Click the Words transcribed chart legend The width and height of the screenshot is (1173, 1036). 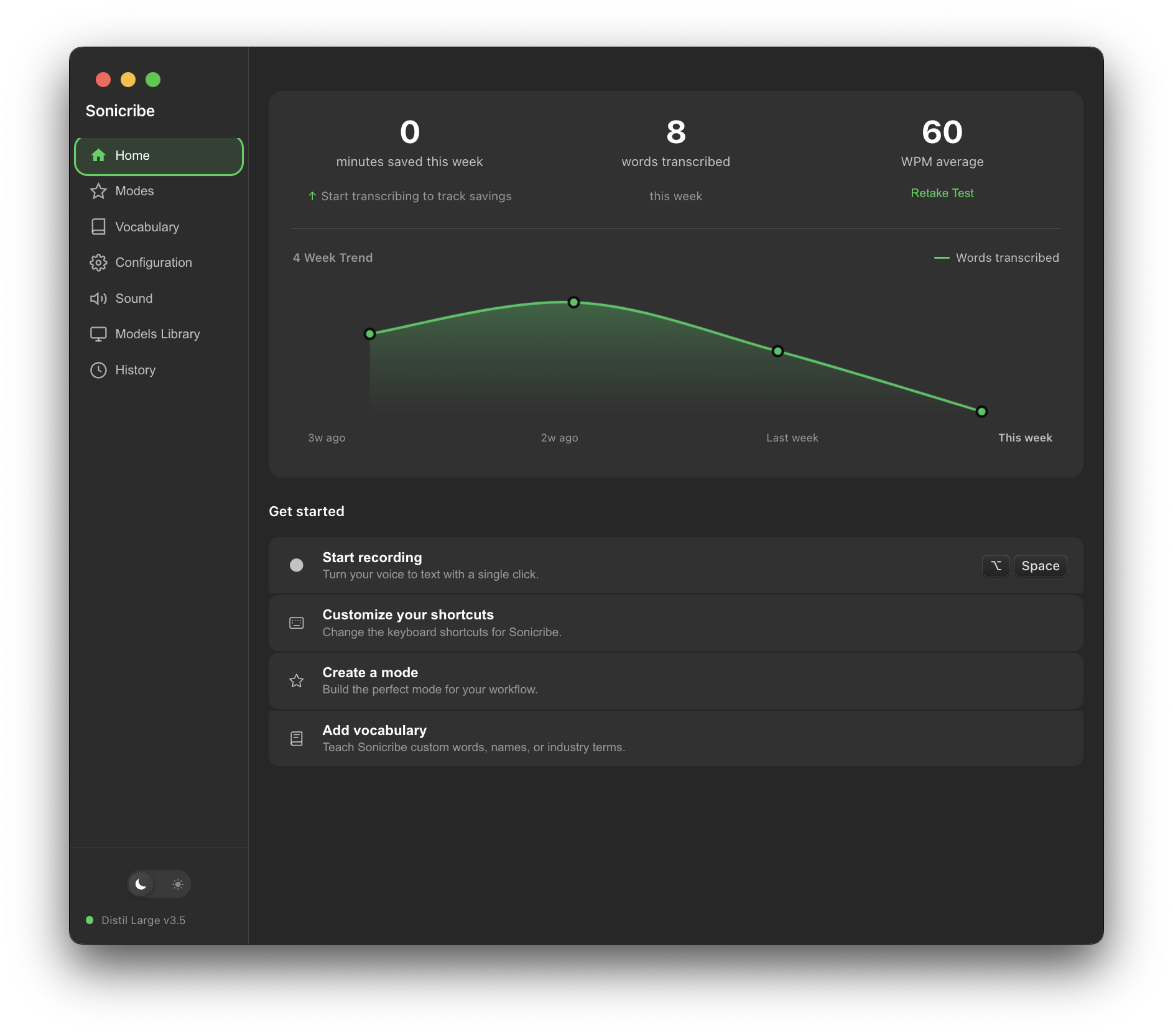pos(996,257)
